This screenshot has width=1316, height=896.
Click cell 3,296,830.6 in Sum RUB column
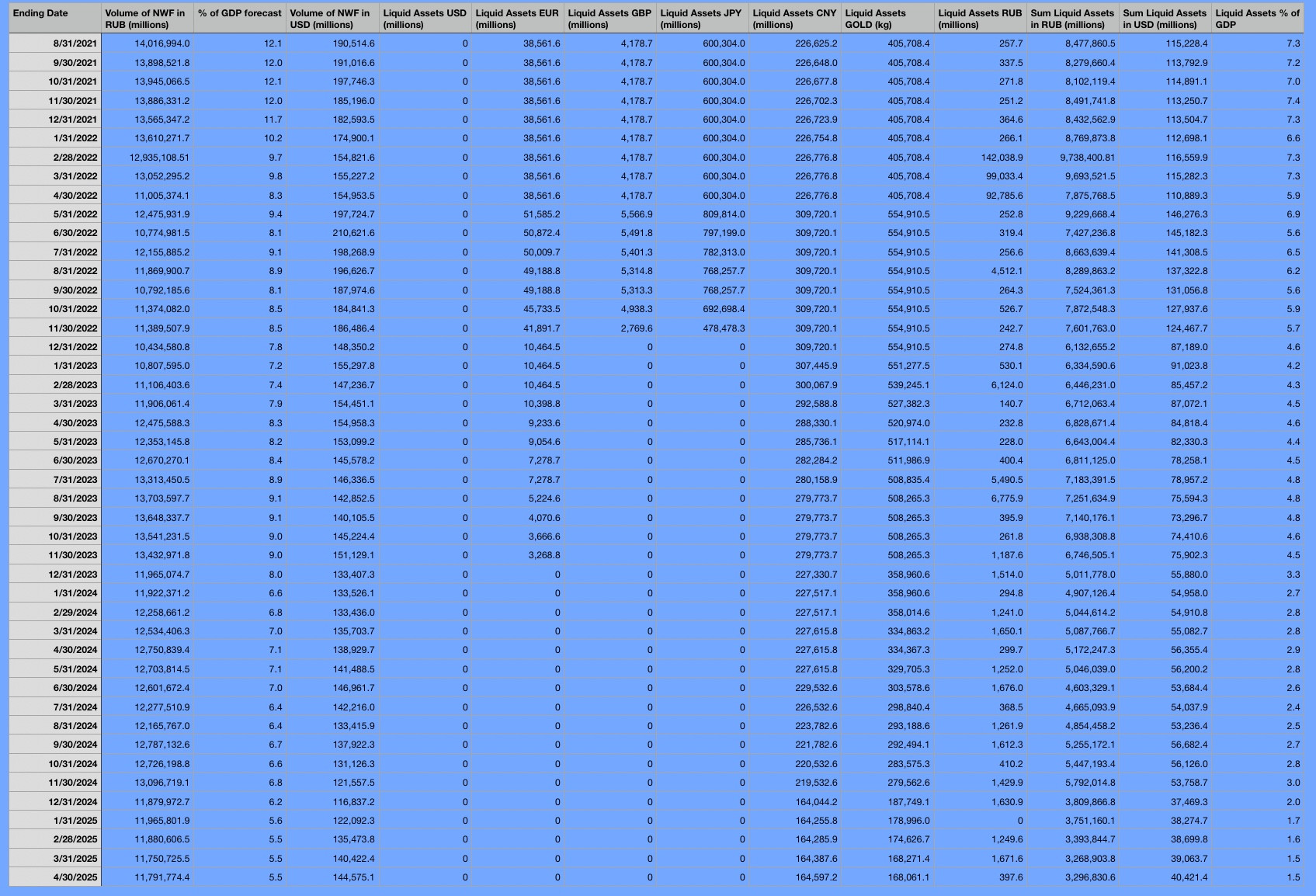pos(1073,877)
